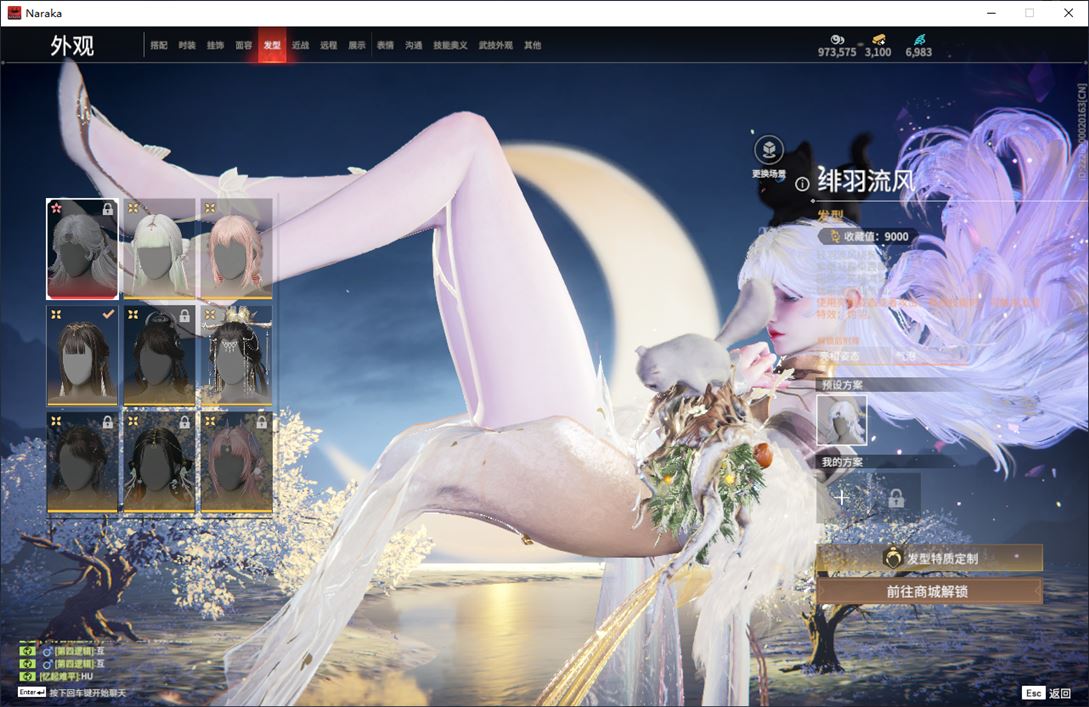The image size is (1089, 707).
Task: Click the 外观 page title
Action: coord(72,46)
